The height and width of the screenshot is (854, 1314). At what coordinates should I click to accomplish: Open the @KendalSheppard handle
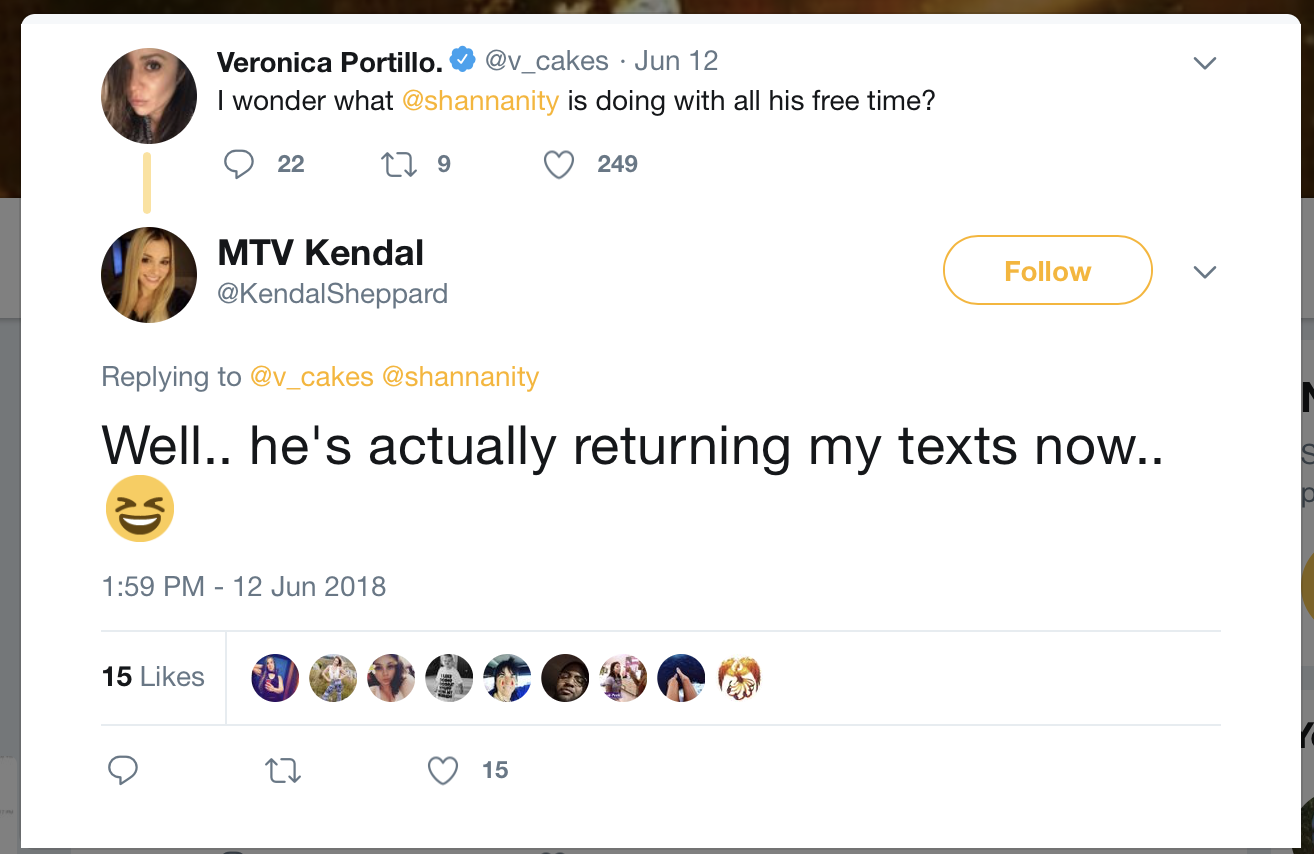click(333, 294)
